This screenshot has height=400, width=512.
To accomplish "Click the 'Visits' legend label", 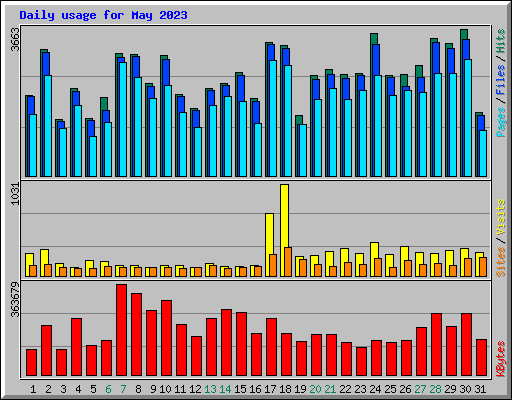I will (x=501, y=217).
